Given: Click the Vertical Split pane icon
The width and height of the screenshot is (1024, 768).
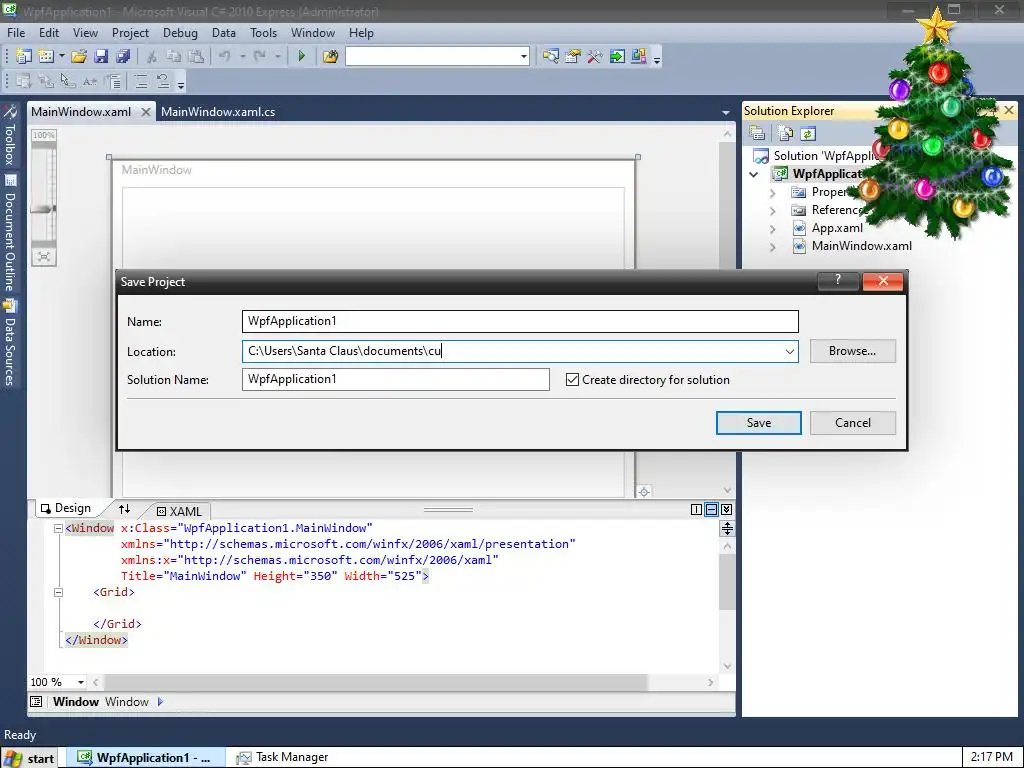Looking at the screenshot, I should pos(696,509).
